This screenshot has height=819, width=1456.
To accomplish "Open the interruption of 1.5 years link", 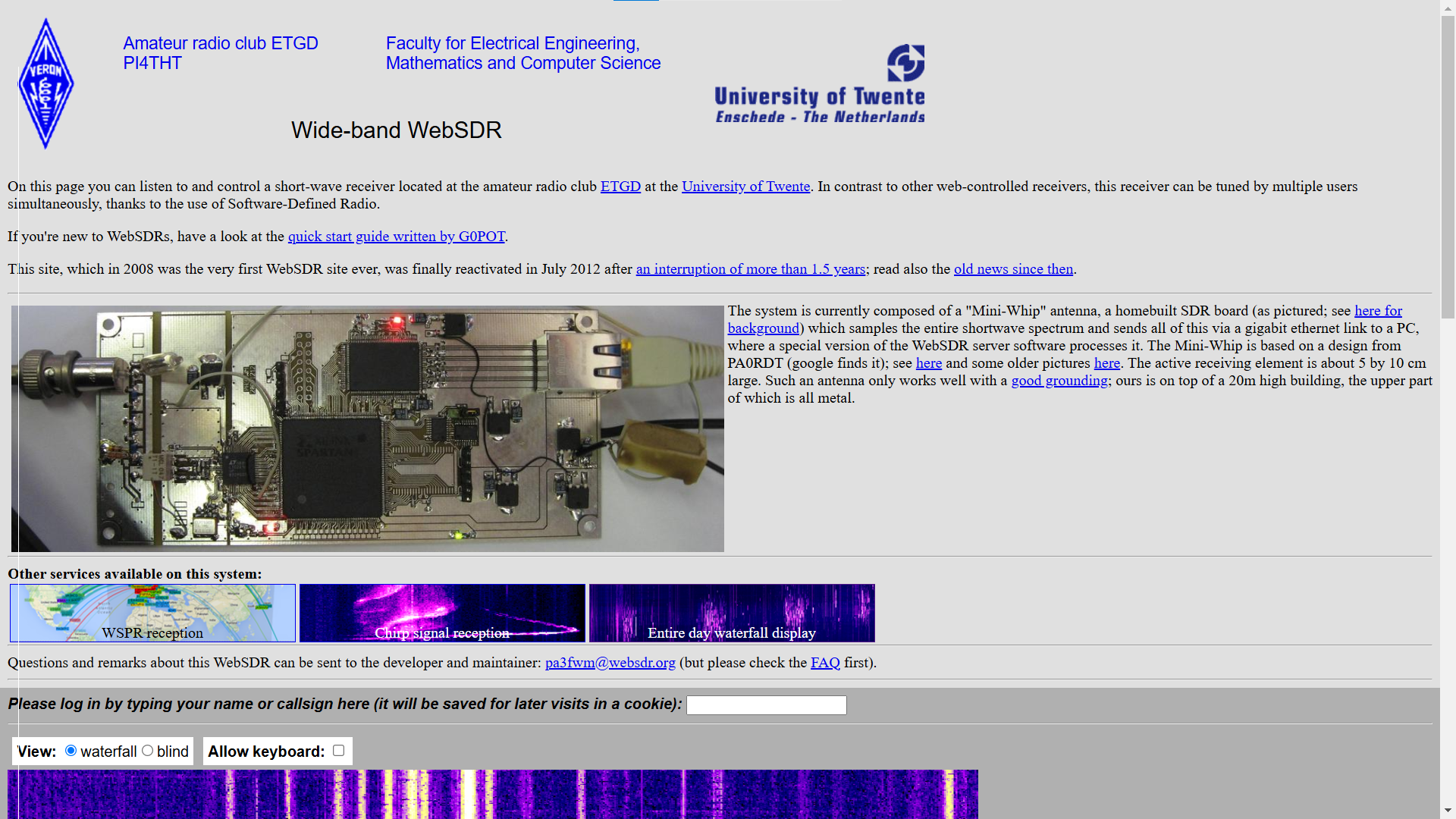I will tap(750, 269).
